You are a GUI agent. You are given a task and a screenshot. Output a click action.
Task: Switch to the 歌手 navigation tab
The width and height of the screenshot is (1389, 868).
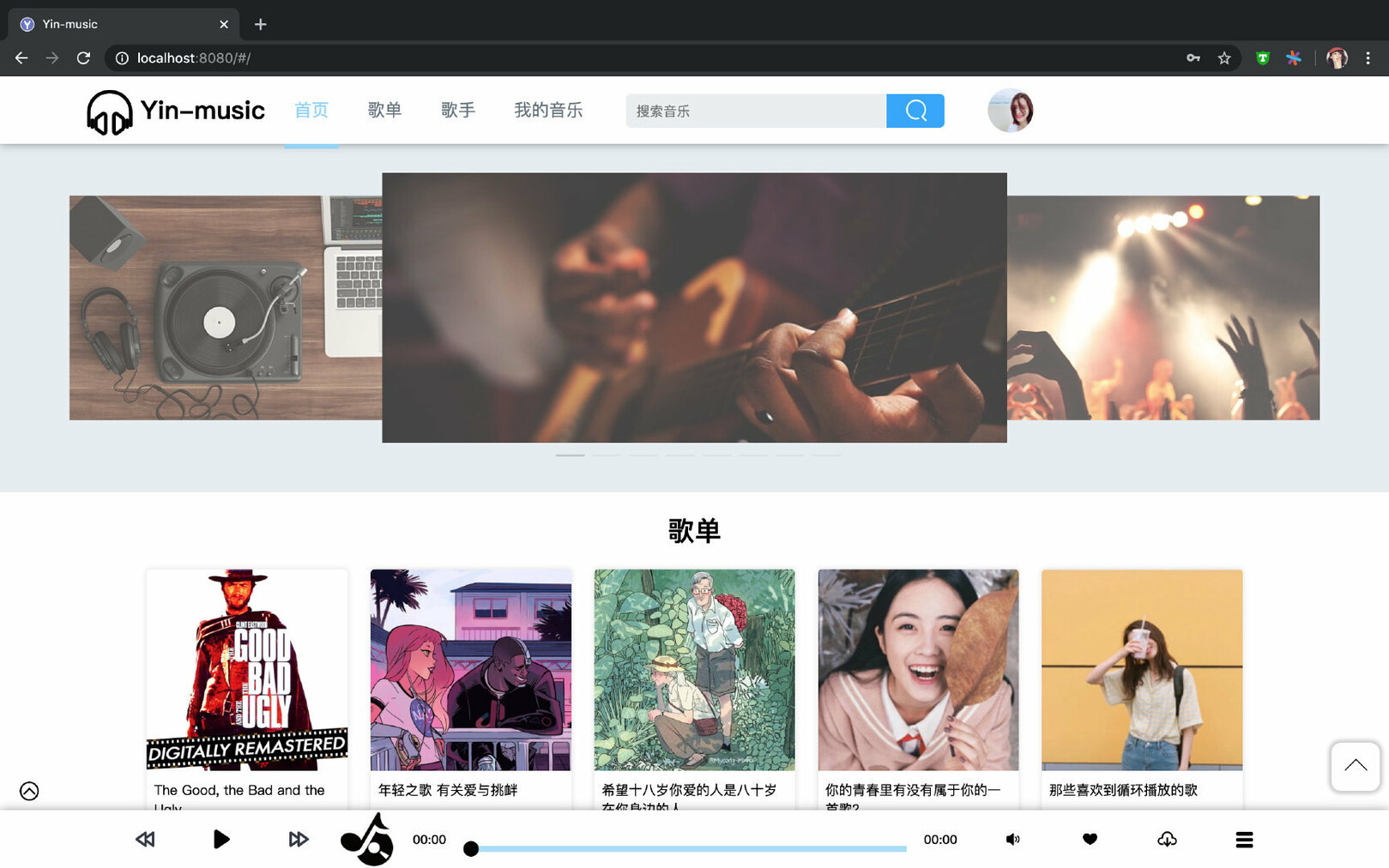click(458, 110)
